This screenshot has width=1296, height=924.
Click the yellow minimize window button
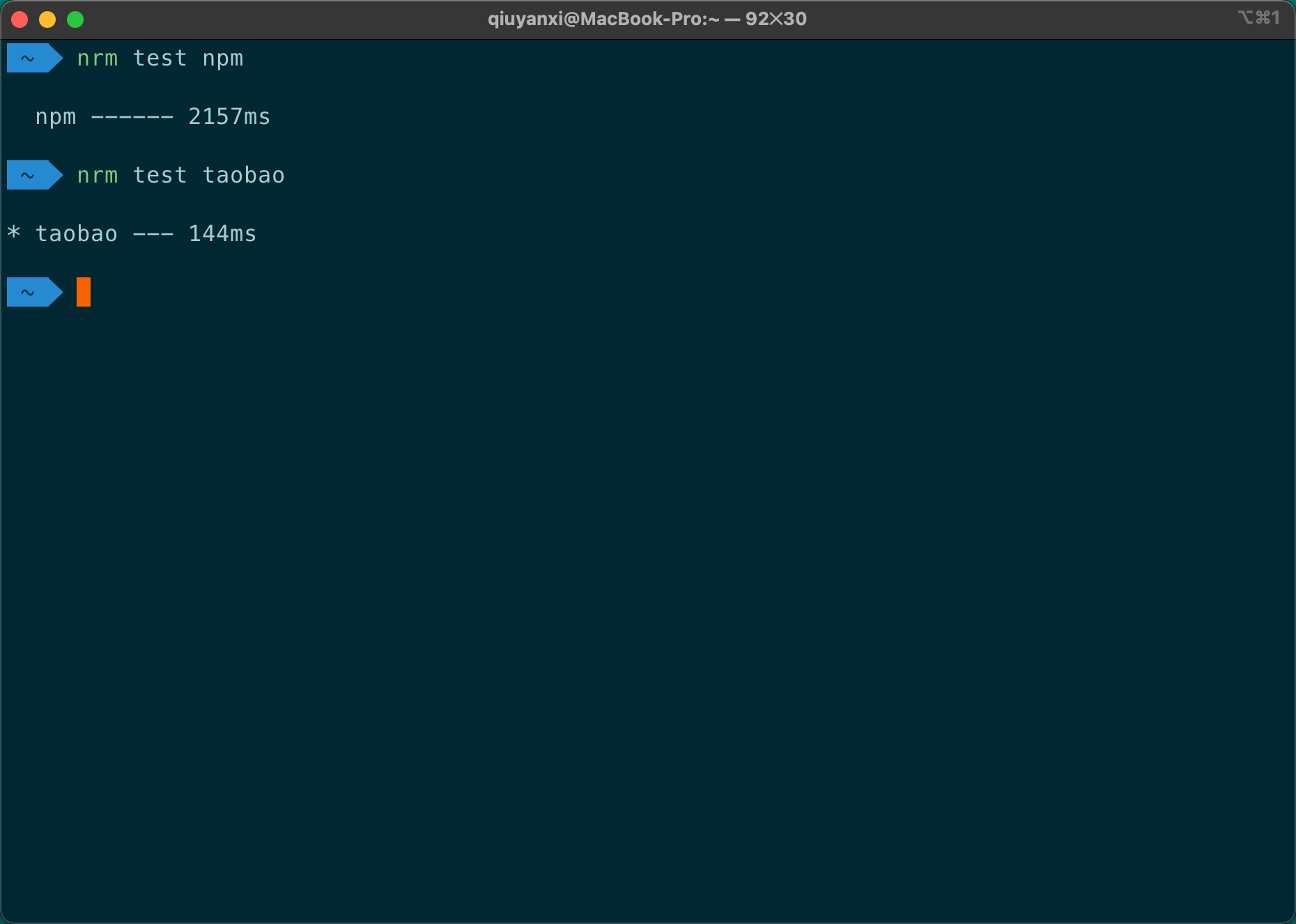tap(47, 20)
